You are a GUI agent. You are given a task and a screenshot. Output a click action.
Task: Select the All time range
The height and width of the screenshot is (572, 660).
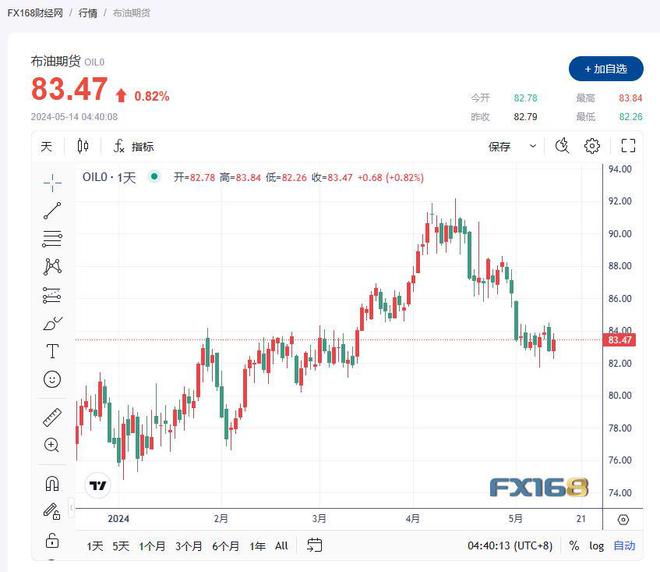point(281,546)
